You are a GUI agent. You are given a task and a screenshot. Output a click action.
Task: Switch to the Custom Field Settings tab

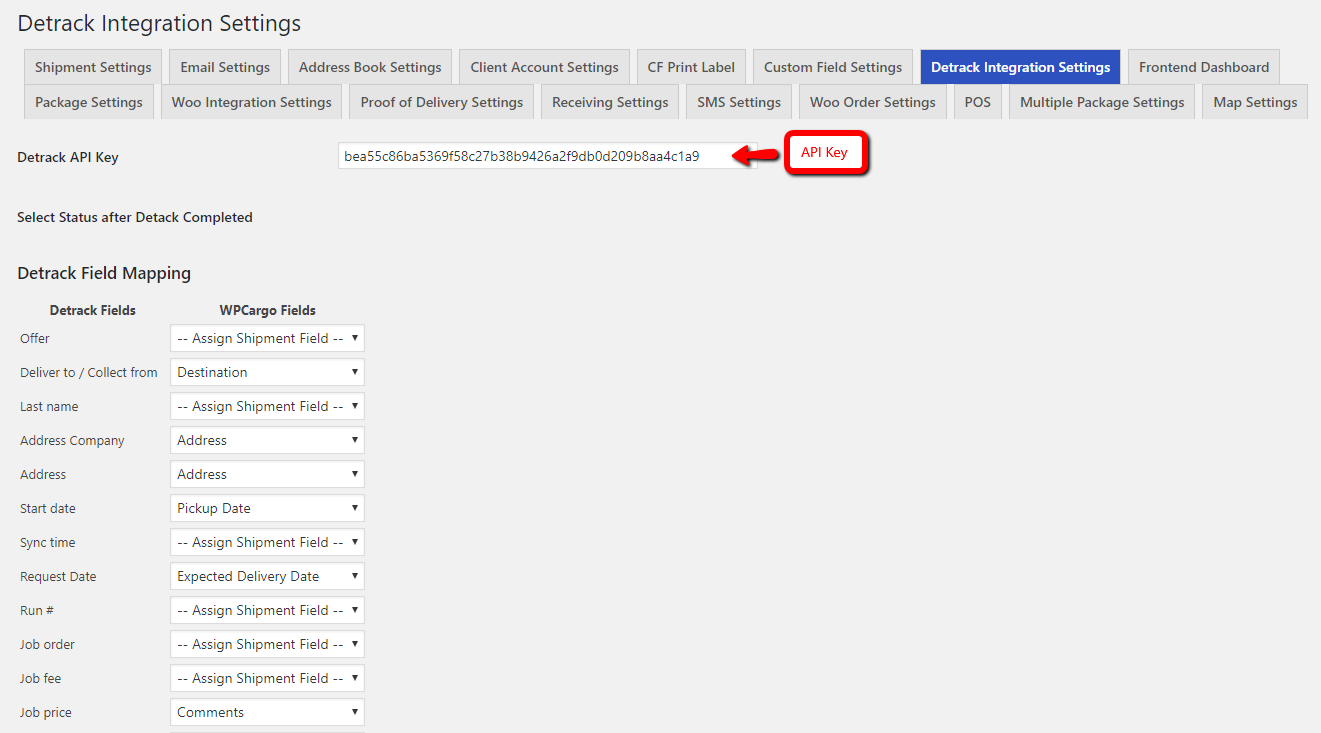[x=833, y=67]
